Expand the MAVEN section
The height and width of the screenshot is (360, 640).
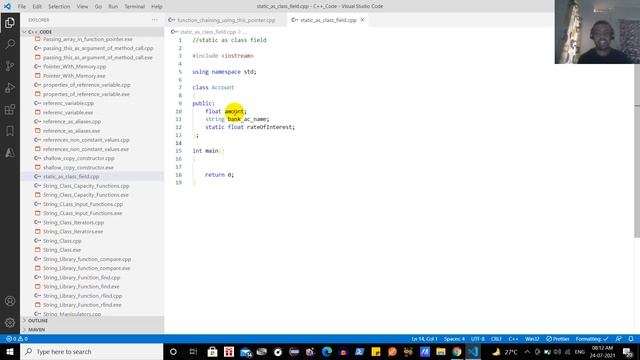coord(92,329)
